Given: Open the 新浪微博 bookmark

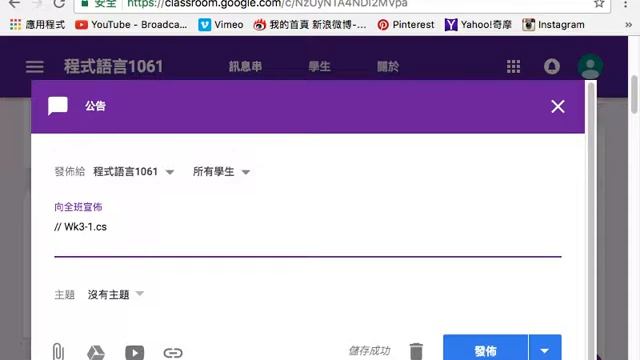Looking at the screenshot, I should tap(310, 25).
